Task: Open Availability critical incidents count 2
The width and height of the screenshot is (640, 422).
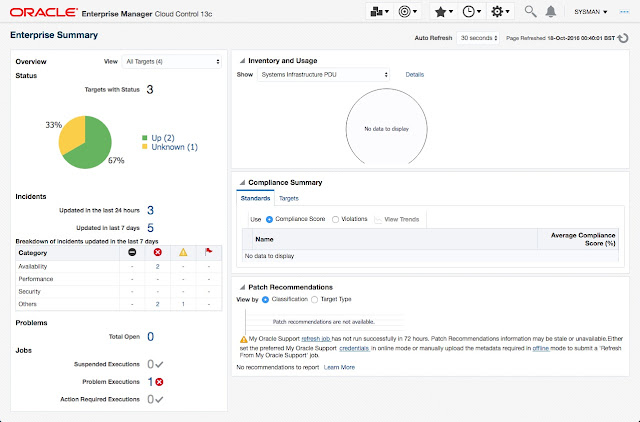Action: (158, 267)
